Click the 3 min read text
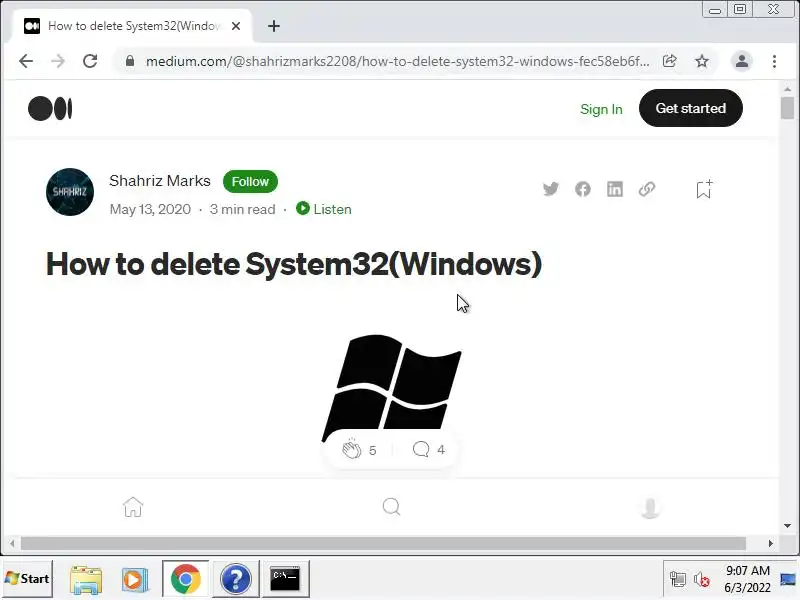 (x=242, y=209)
